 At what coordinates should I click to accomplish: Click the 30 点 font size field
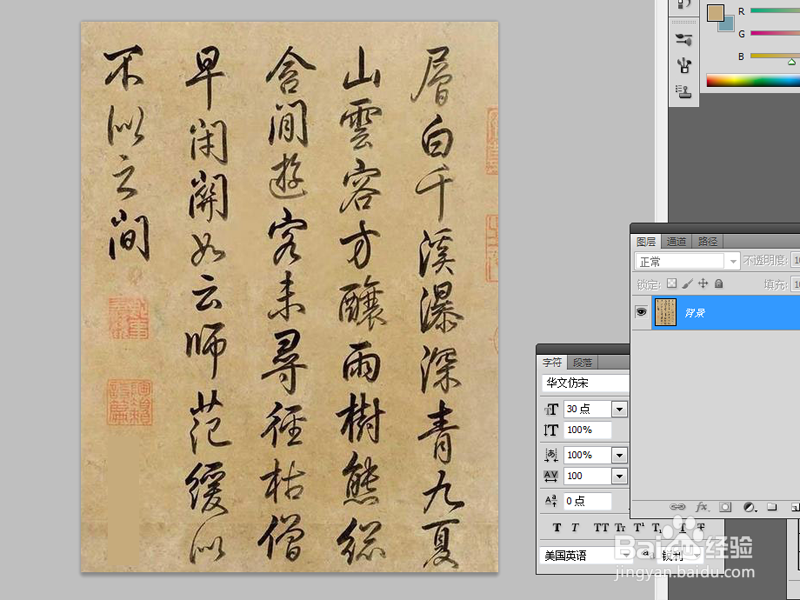coord(587,409)
